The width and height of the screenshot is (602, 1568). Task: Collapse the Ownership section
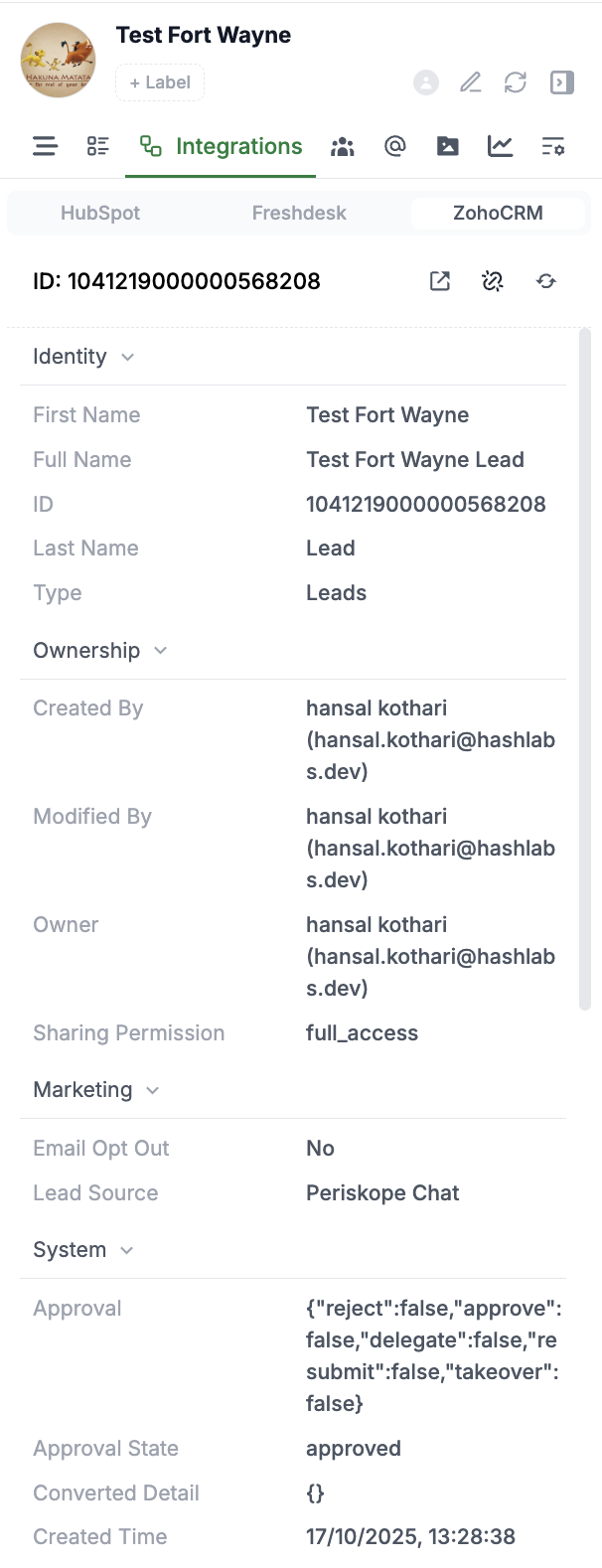point(161,651)
